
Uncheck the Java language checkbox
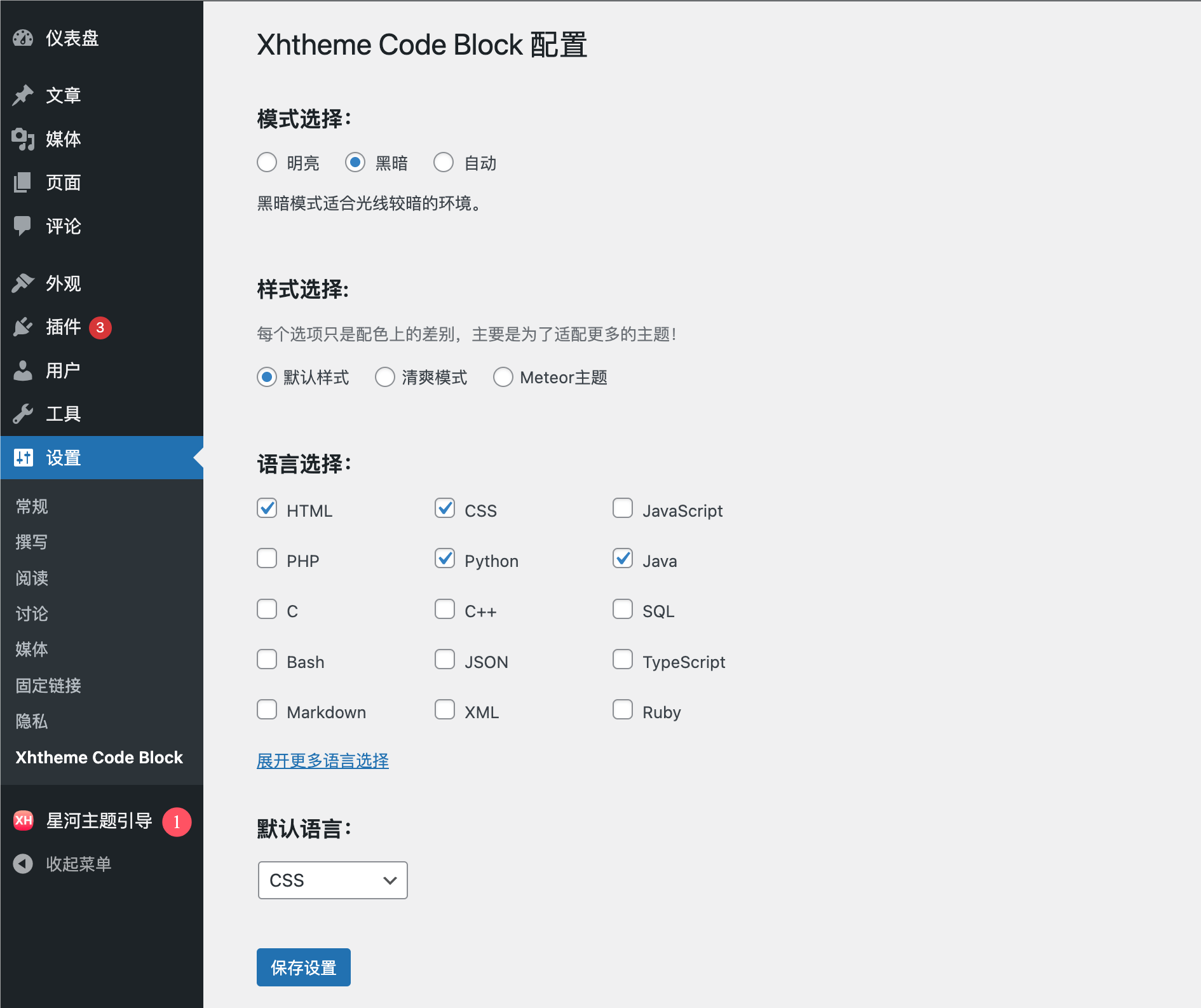pos(623,558)
